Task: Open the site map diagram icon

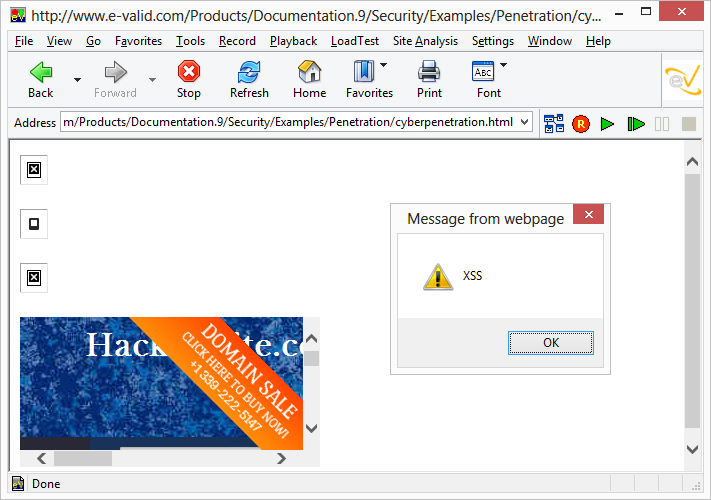Action: click(554, 123)
